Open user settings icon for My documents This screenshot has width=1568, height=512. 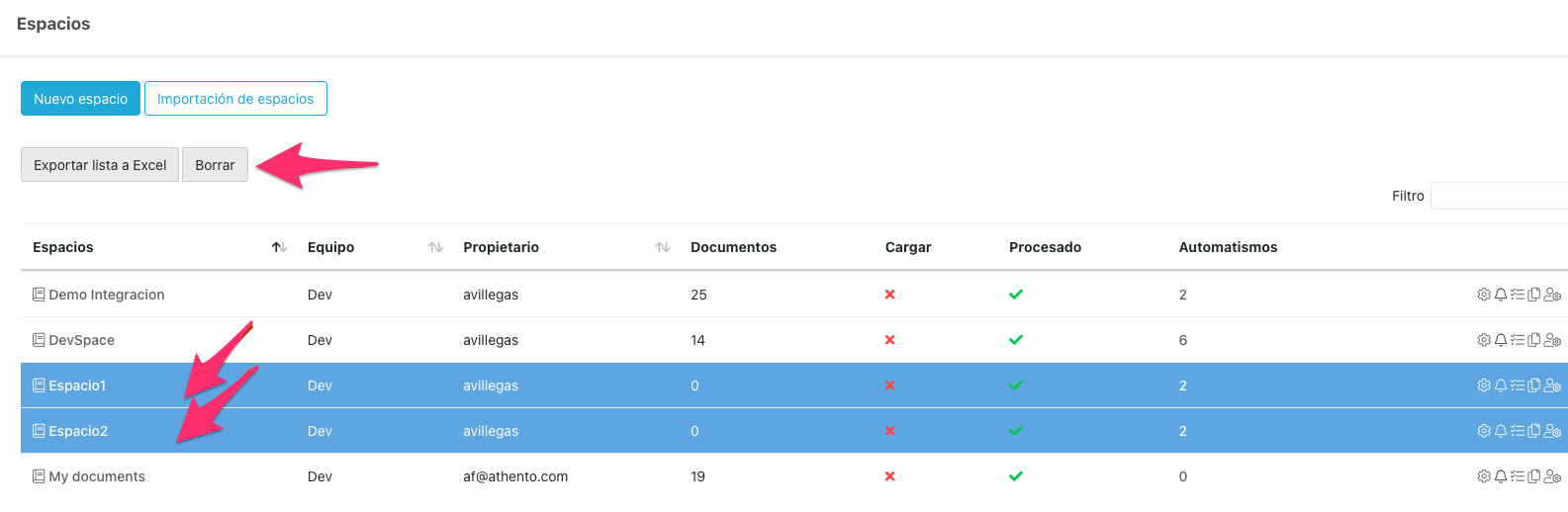pyautogui.click(x=1552, y=476)
